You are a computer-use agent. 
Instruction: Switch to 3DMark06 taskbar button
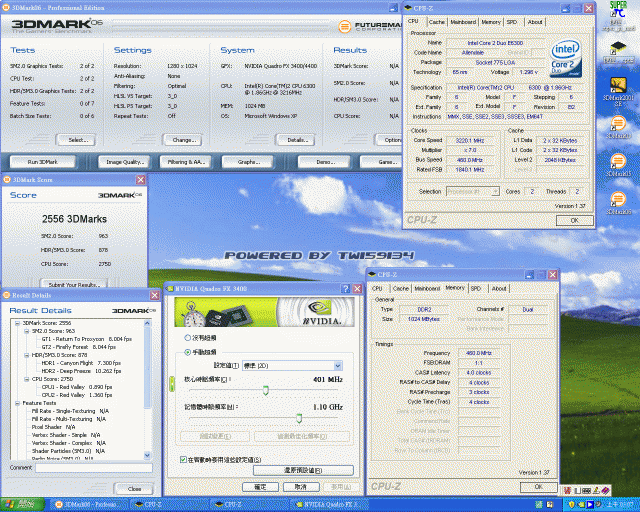click(88, 505)
